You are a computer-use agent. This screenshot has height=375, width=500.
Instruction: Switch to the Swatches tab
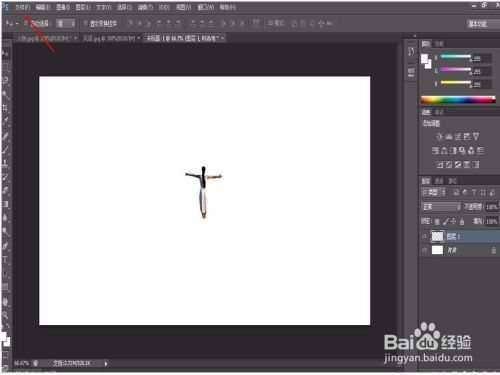pyautogui.click(x=439, y=44)
